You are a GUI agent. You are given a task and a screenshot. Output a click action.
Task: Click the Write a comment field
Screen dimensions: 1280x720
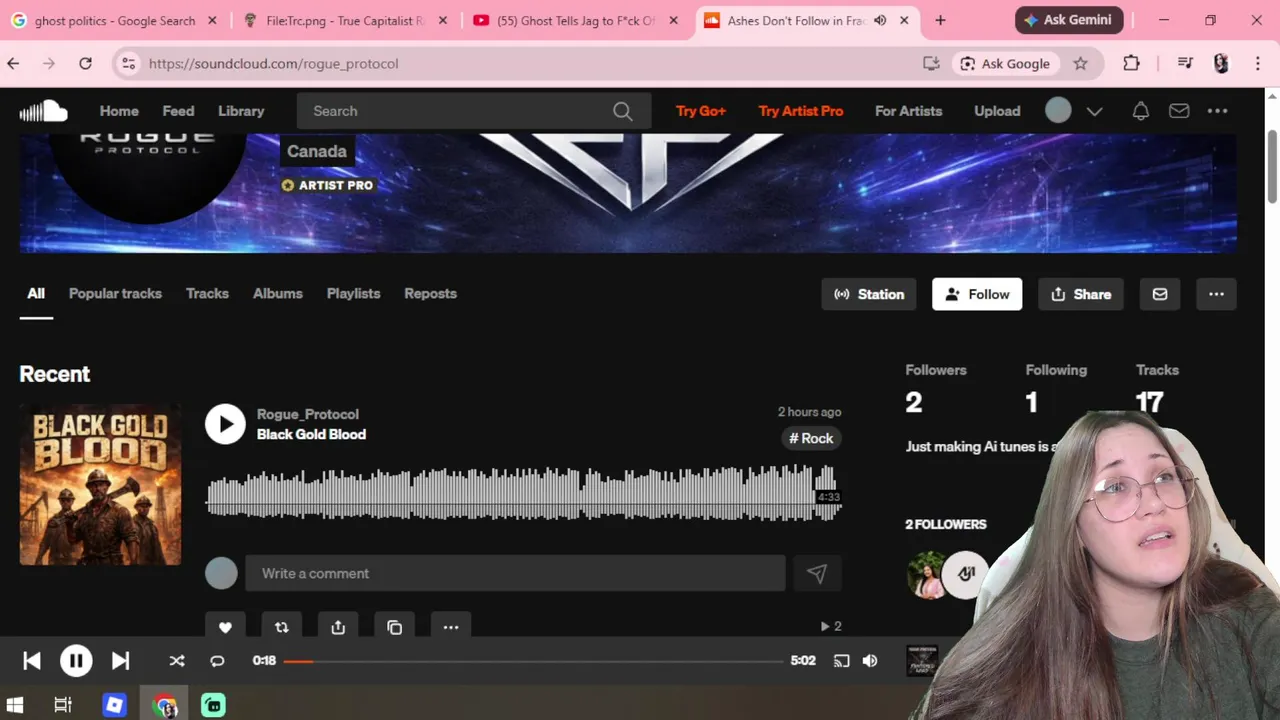coord(515,573)
